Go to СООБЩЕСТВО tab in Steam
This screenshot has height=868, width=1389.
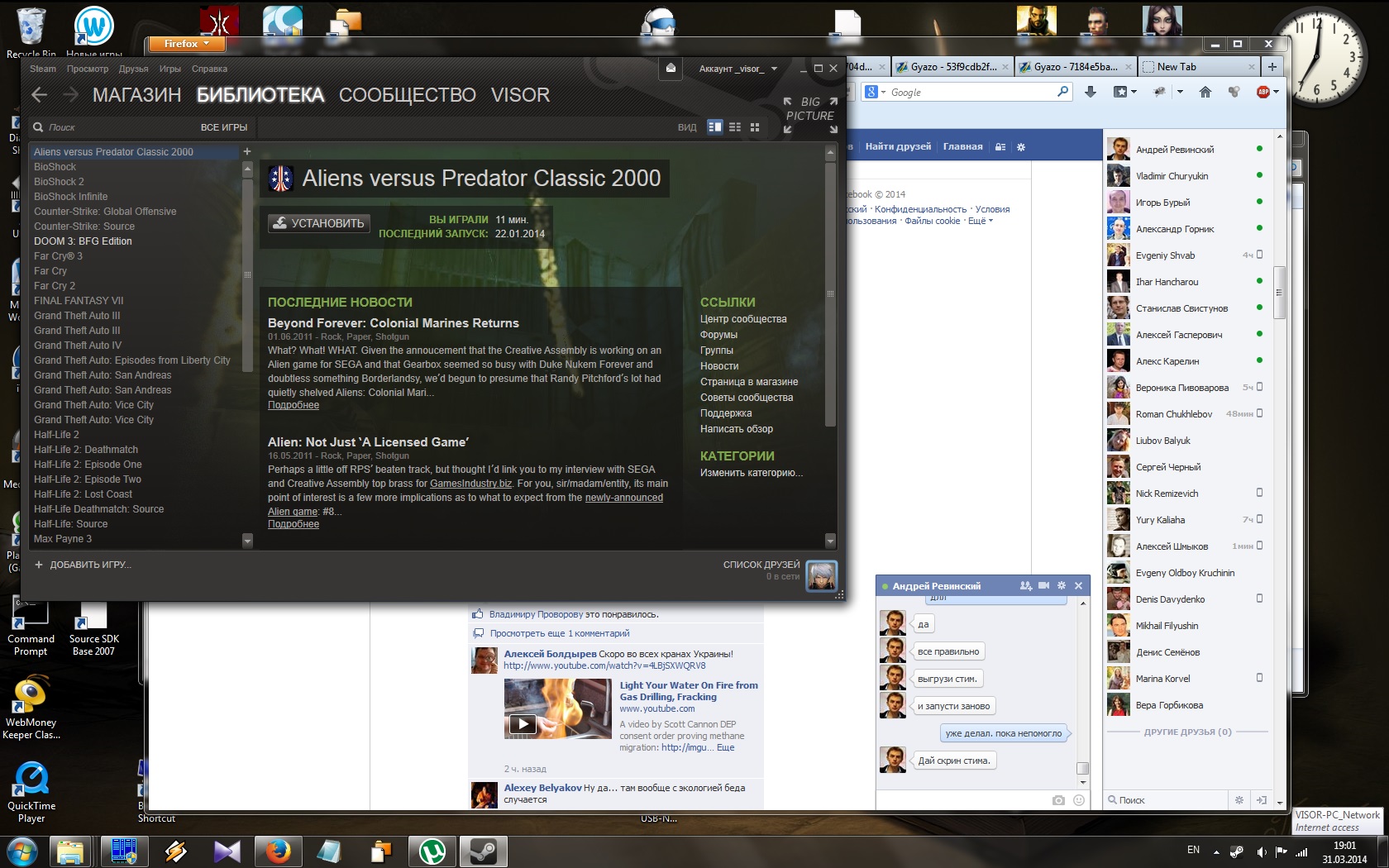click(x=408, y=95)
